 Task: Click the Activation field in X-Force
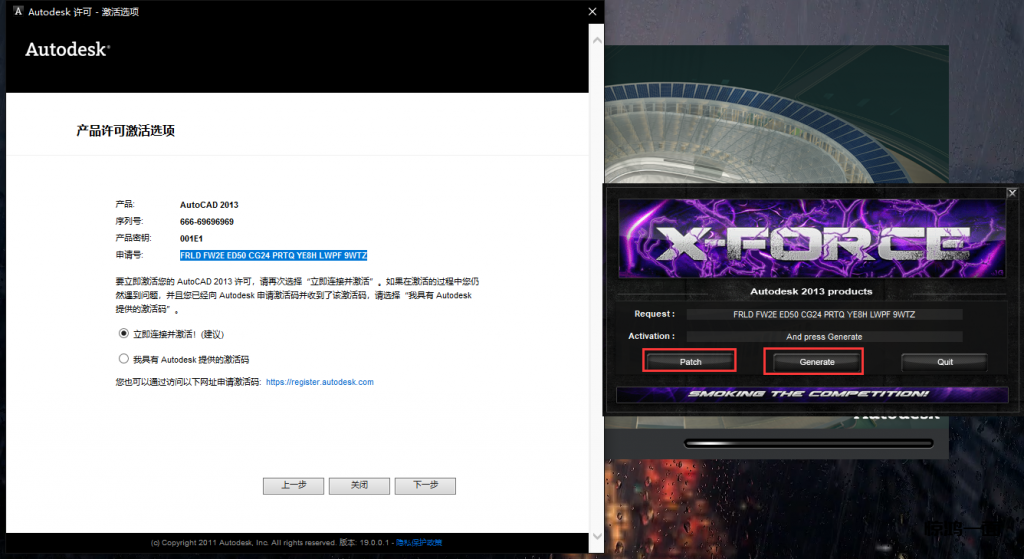[823, 337]
